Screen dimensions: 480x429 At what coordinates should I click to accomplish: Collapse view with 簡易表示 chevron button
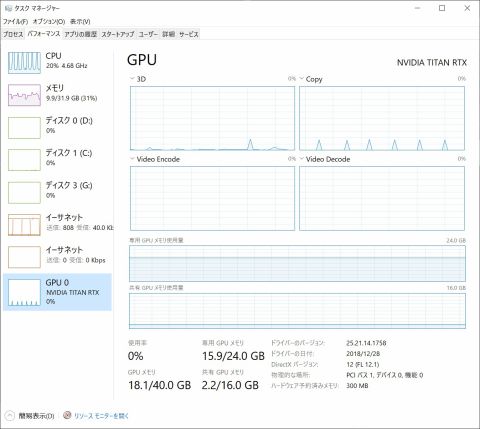10,416
